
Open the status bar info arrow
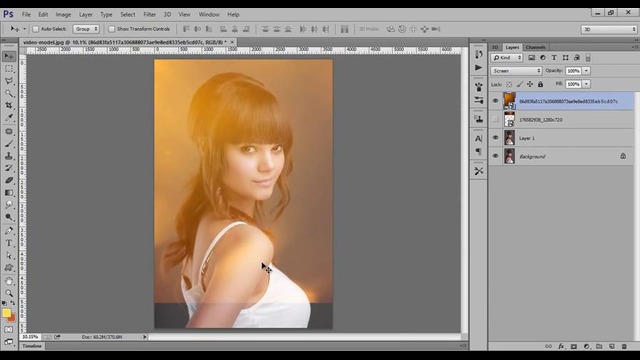145,337
